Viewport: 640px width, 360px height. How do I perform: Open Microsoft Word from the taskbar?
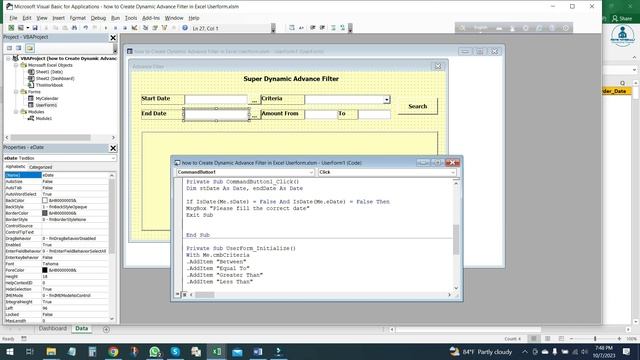(258, 351)
